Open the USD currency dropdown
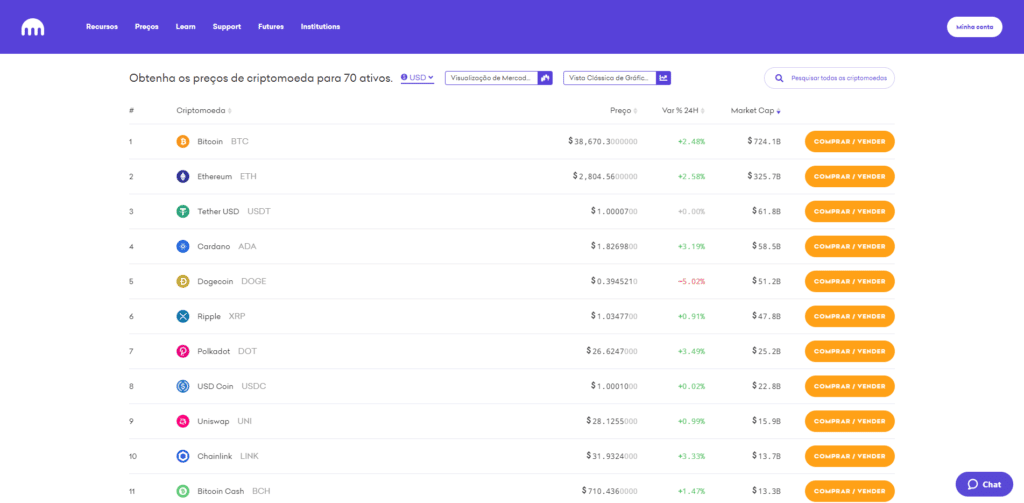 pyautogui.click(x=417, y=78)
